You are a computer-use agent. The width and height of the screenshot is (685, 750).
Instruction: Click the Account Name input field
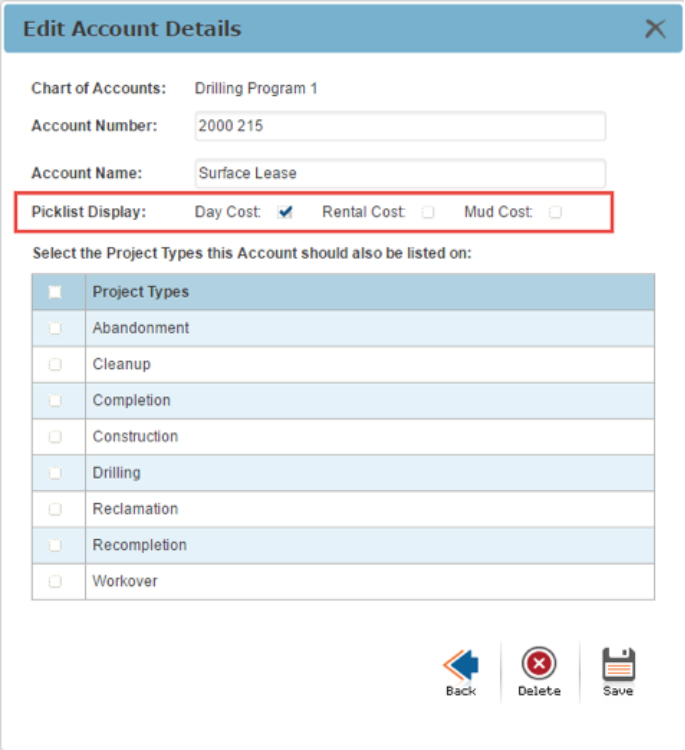point(400,173)
